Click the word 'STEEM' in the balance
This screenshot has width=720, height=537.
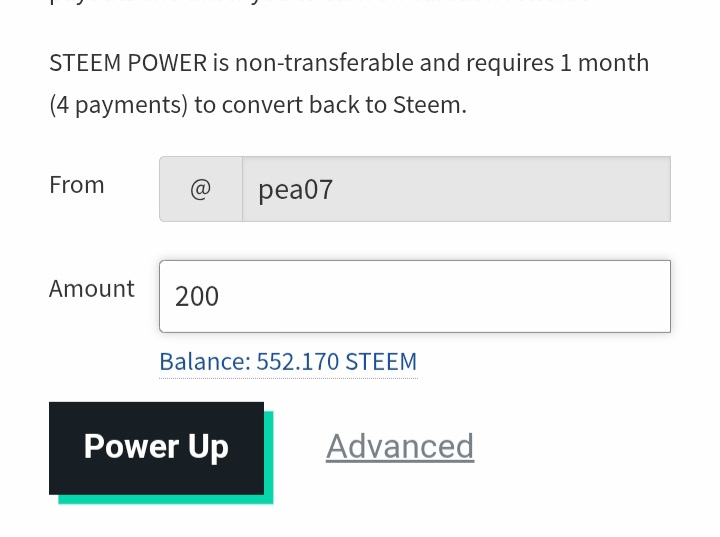[x=381, y=362]
